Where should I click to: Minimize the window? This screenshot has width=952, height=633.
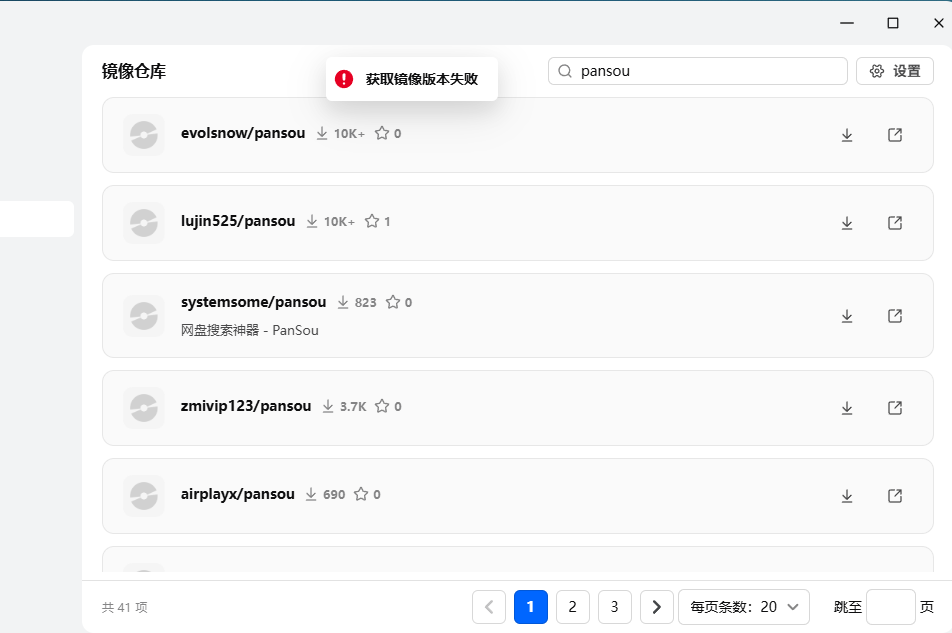(x=847, y=23)
